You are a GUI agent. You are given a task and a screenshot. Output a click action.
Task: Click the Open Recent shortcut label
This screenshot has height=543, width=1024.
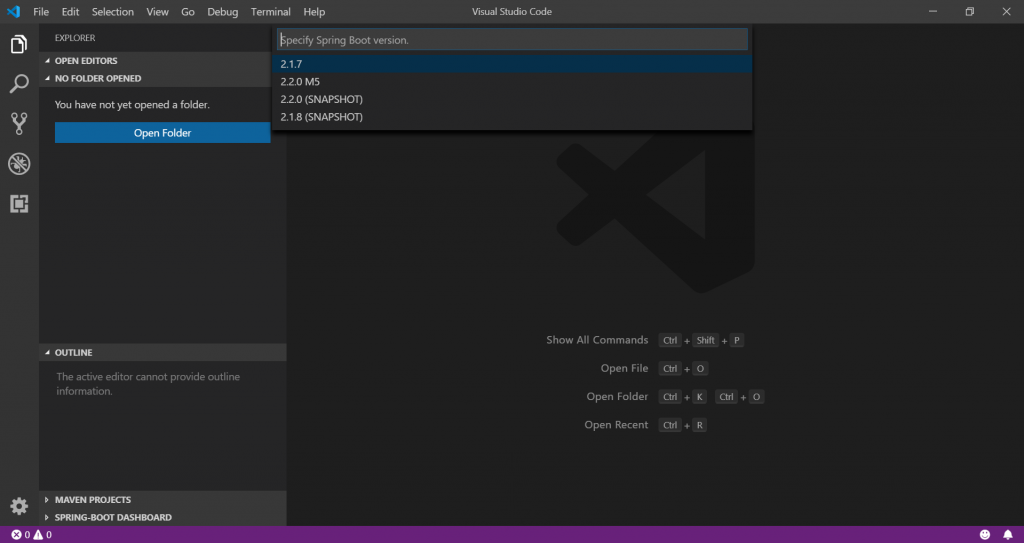click(x=616, y=425)
